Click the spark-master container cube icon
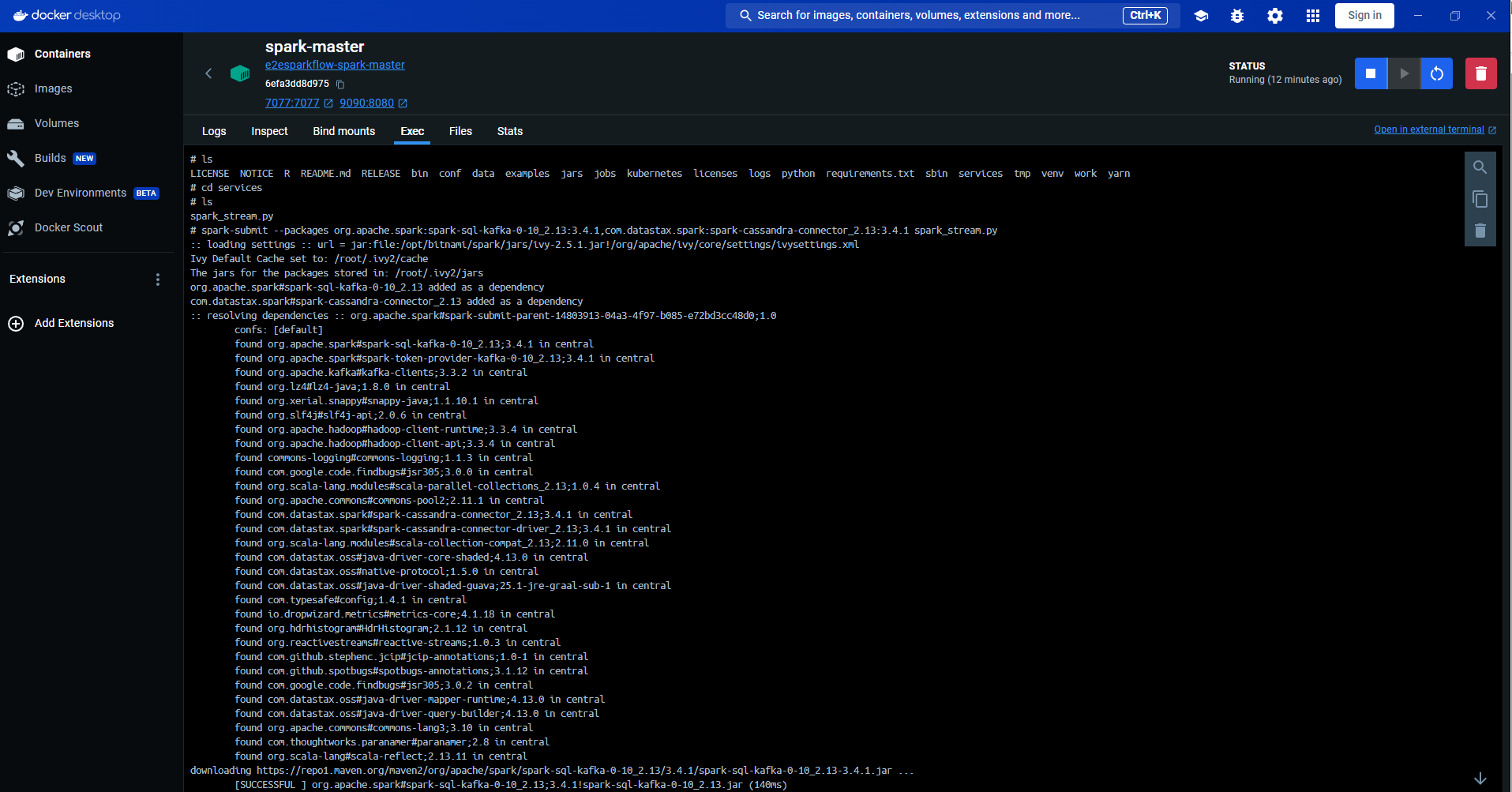This screenshot has width=1512, height=792. coord(240,73)
